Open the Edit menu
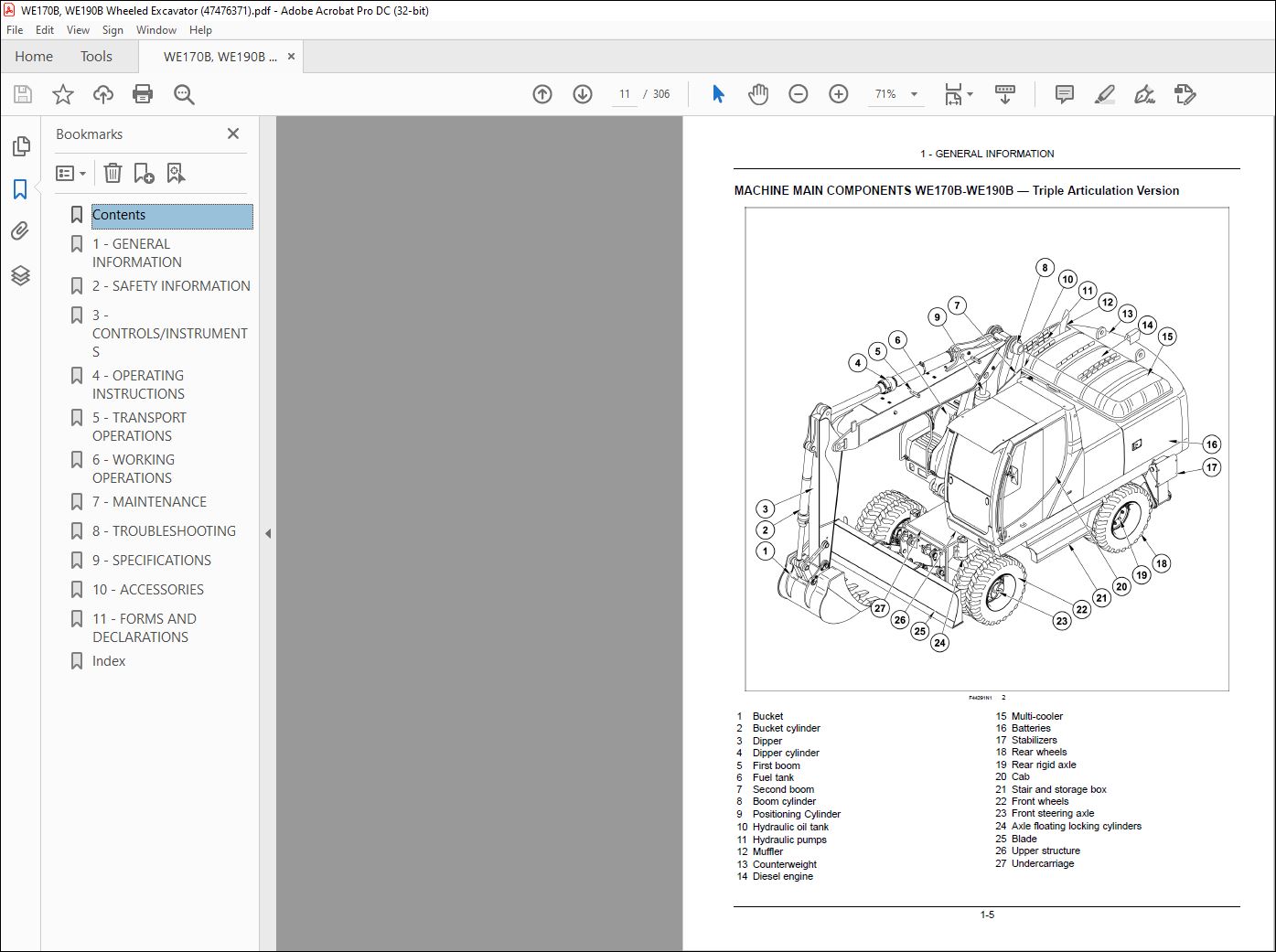 pyautogui.click(x=45, y=30)
